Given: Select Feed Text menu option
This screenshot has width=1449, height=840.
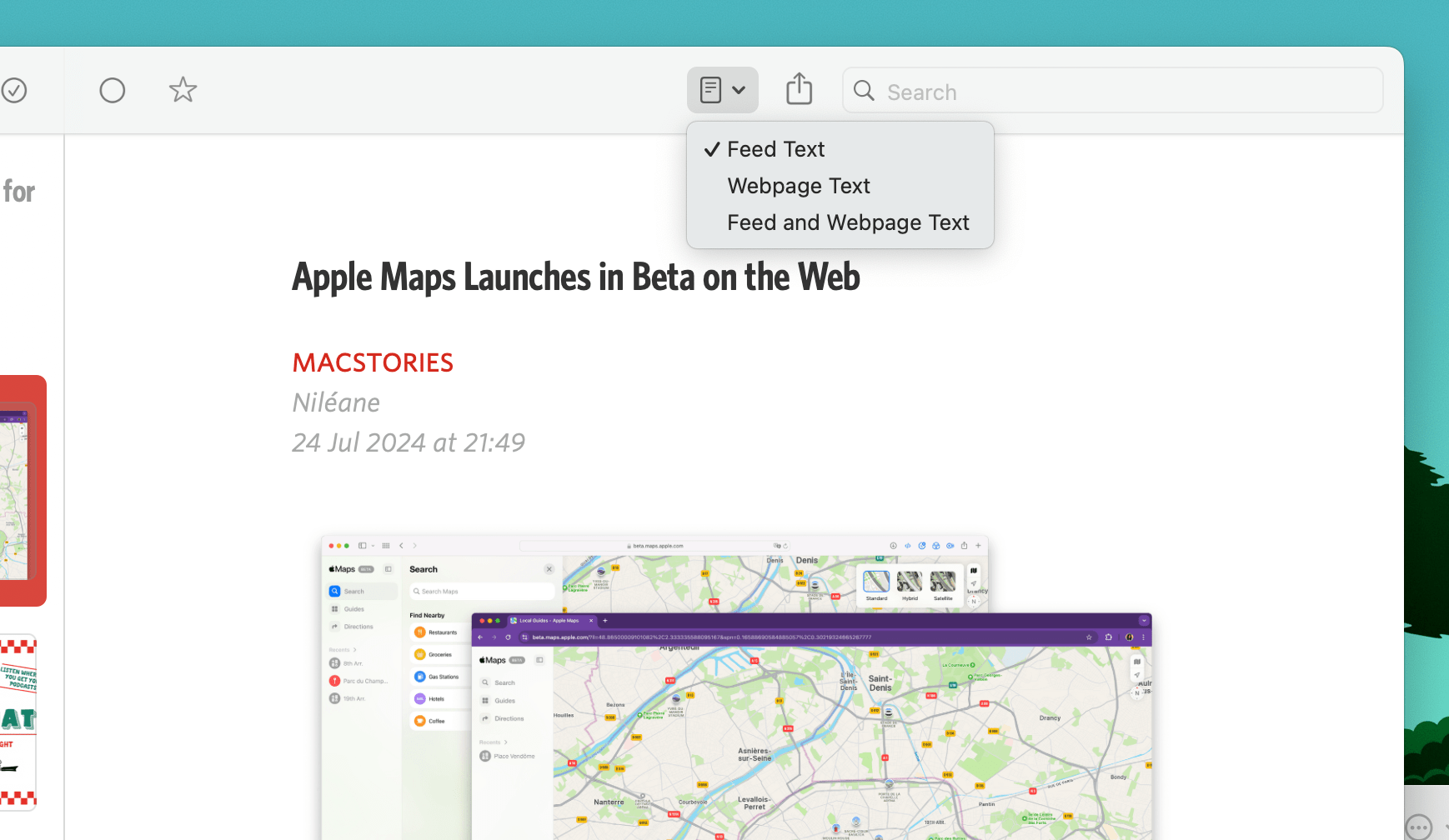Looking at the screenshot, I should (x=840, y=149).
